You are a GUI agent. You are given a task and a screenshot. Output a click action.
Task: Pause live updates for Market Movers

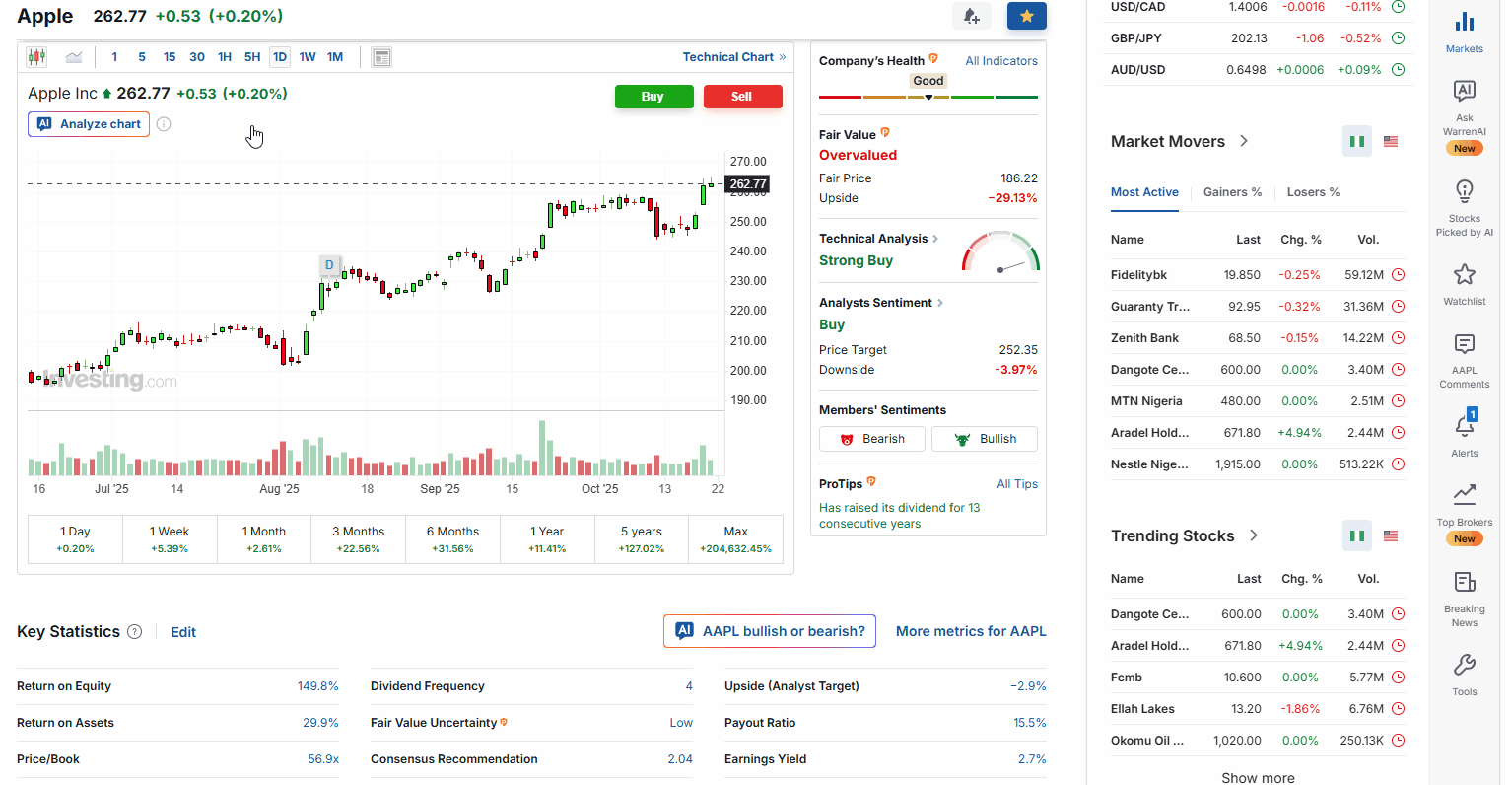tap(1356, 141)
